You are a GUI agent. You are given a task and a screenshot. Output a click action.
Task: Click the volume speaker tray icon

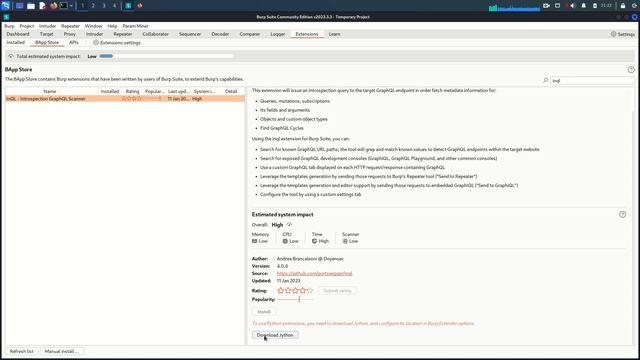572,6
